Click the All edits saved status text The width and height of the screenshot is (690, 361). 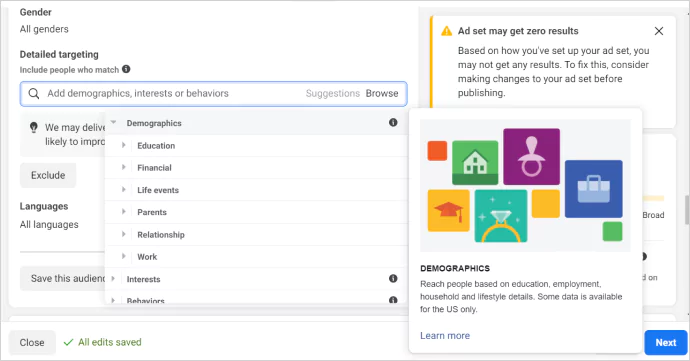pos(110,342)
